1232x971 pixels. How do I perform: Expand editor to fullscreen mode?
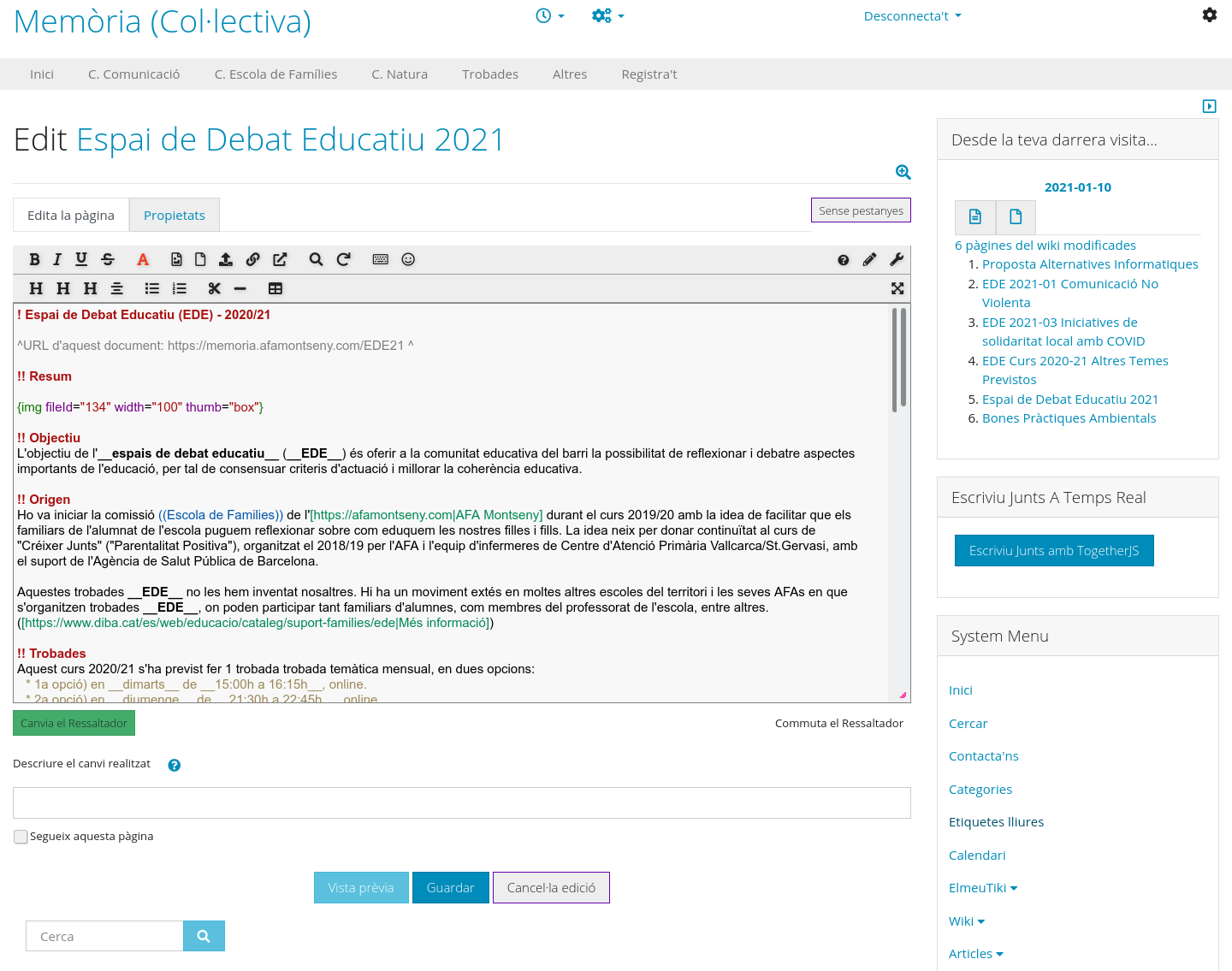point(897,288)
